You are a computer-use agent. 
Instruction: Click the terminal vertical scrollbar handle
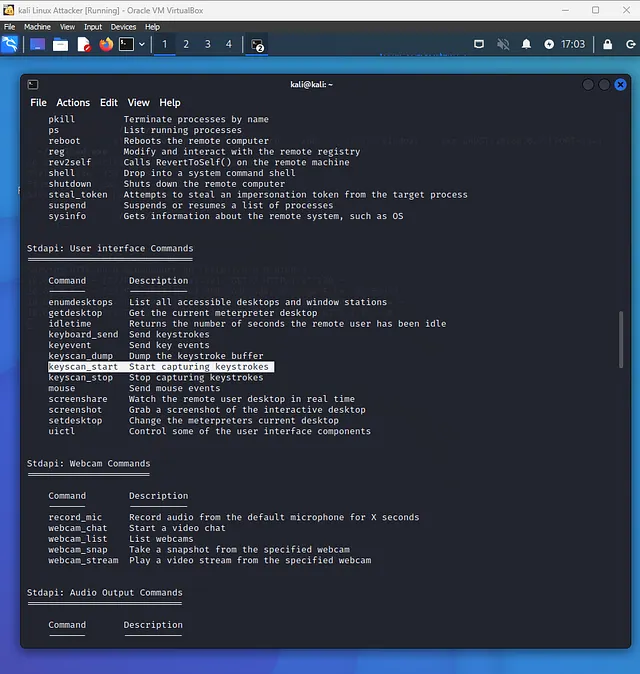point(621,340)
